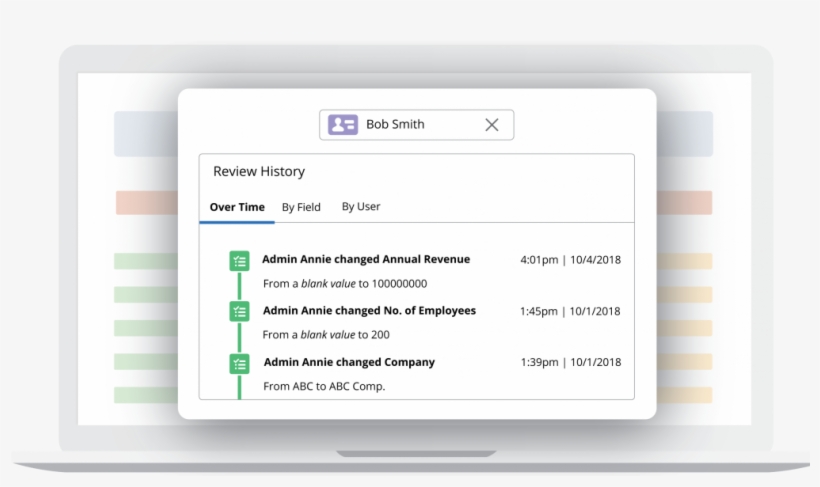Click the Bob Smith name in lookup field

(395, 125)
